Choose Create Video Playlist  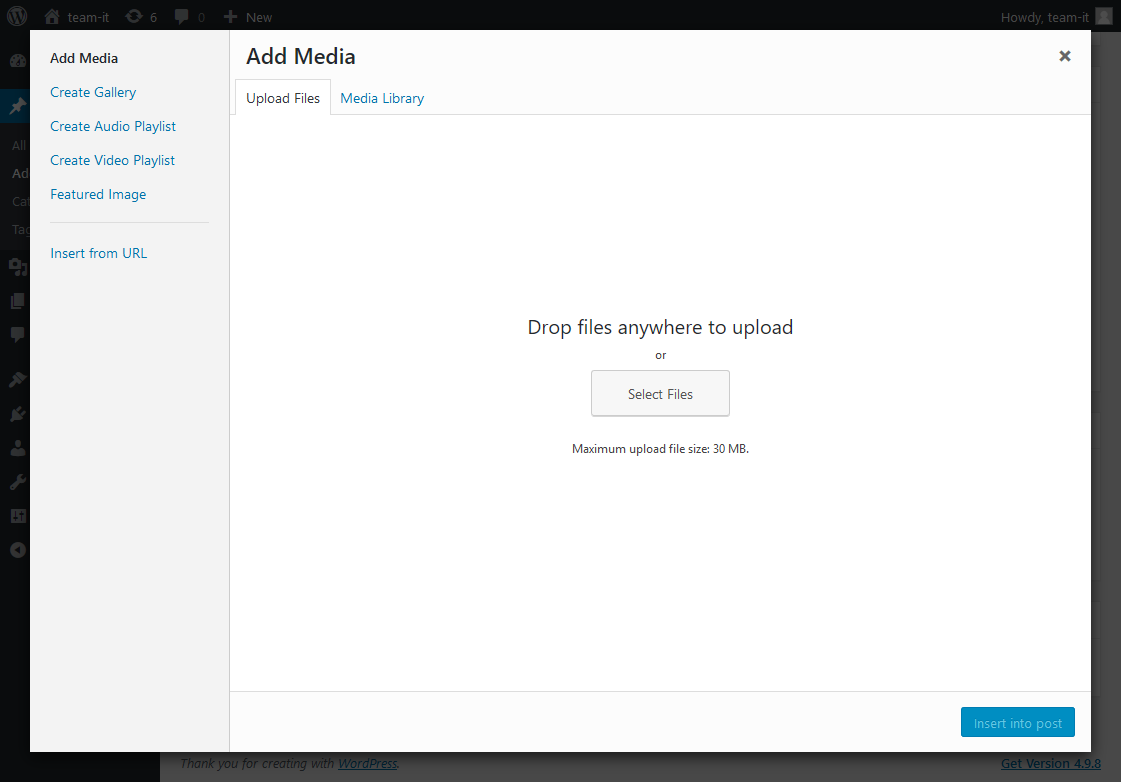[x=112, y=160]
